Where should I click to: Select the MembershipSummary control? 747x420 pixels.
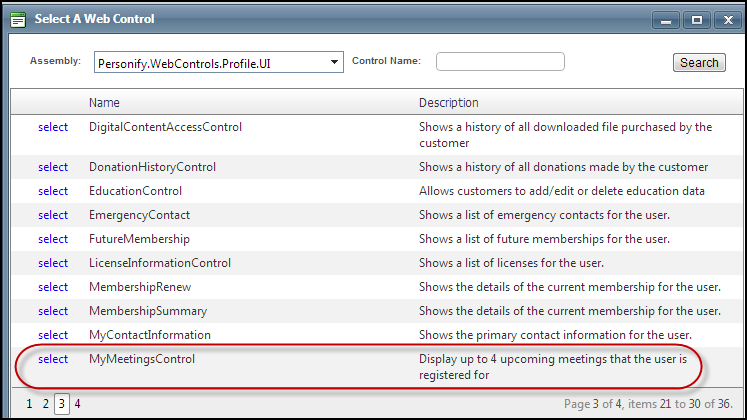click(53, 311)
